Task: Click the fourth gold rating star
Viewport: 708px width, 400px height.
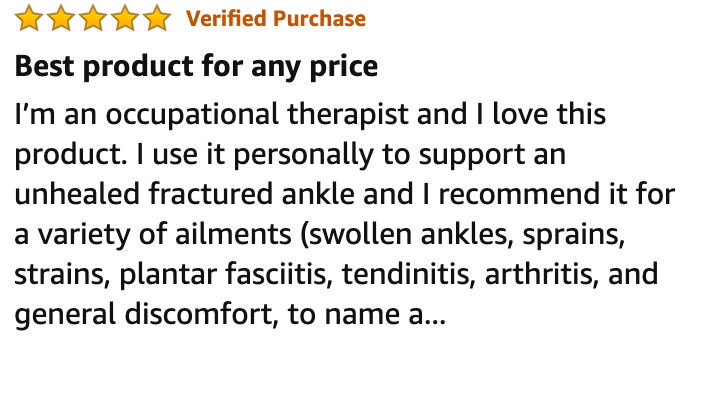Action: coord(125,18)
